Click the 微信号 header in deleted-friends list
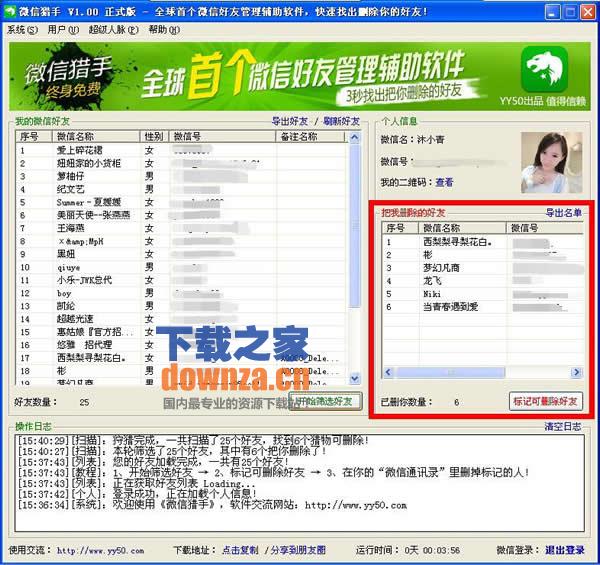 point(545,228)
